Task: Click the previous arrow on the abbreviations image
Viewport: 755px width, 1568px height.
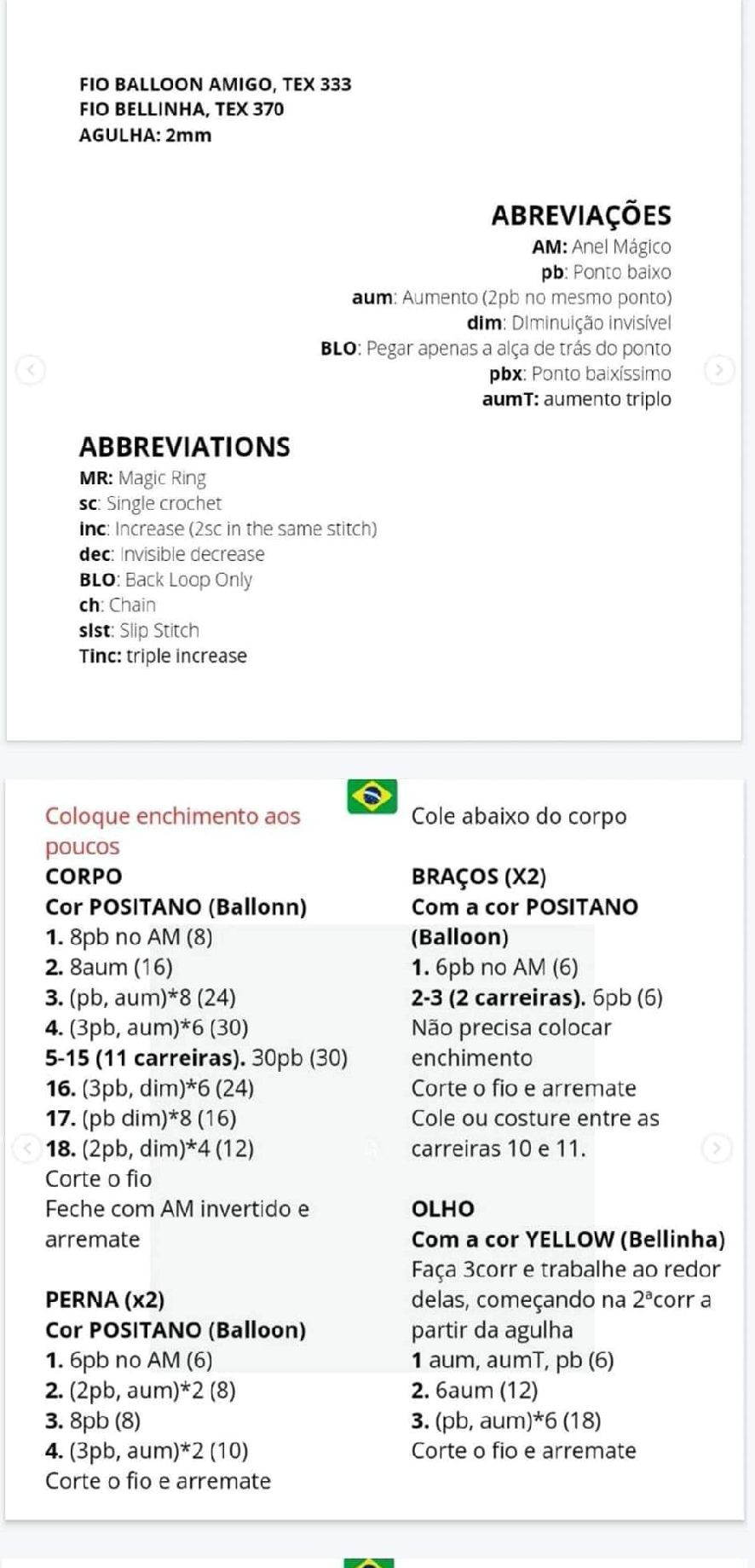Action: [x=32, y=370]
